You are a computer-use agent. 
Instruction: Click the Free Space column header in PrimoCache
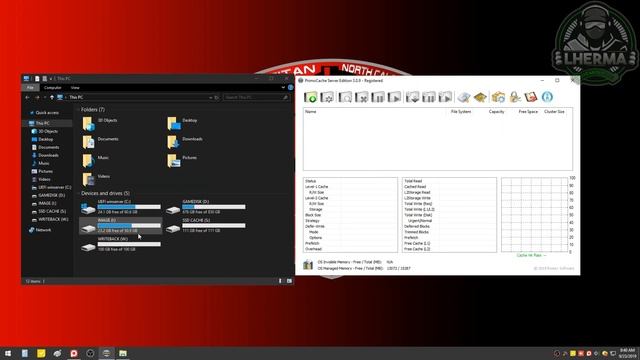(x=528, y=111)
